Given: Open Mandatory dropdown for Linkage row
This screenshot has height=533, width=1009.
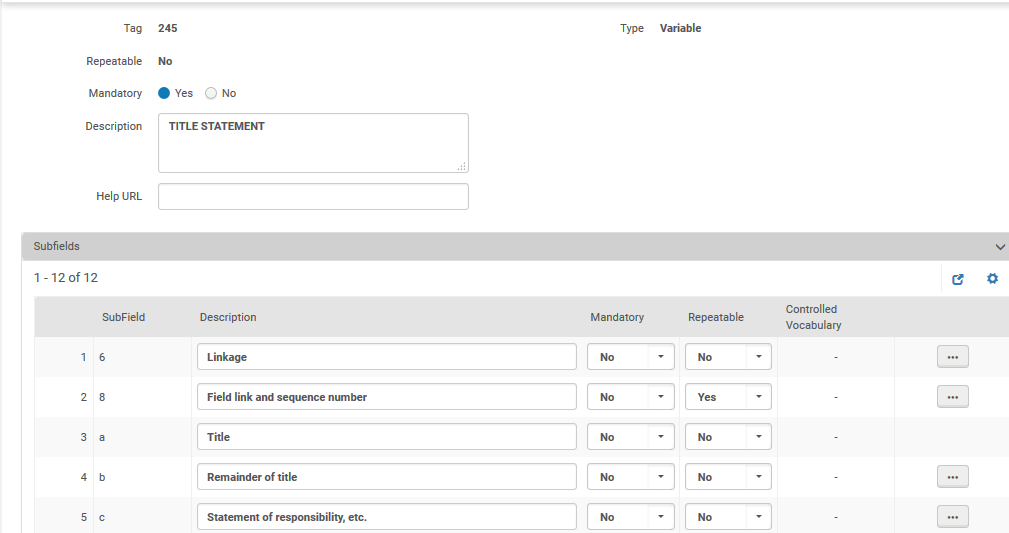Looking at the screenshot, I should click(630, 357).
